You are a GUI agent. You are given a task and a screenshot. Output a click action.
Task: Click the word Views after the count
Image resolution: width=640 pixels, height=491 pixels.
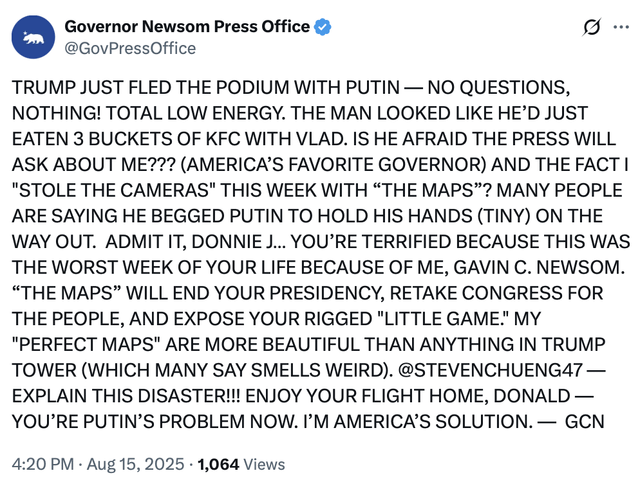coord(264,464)
